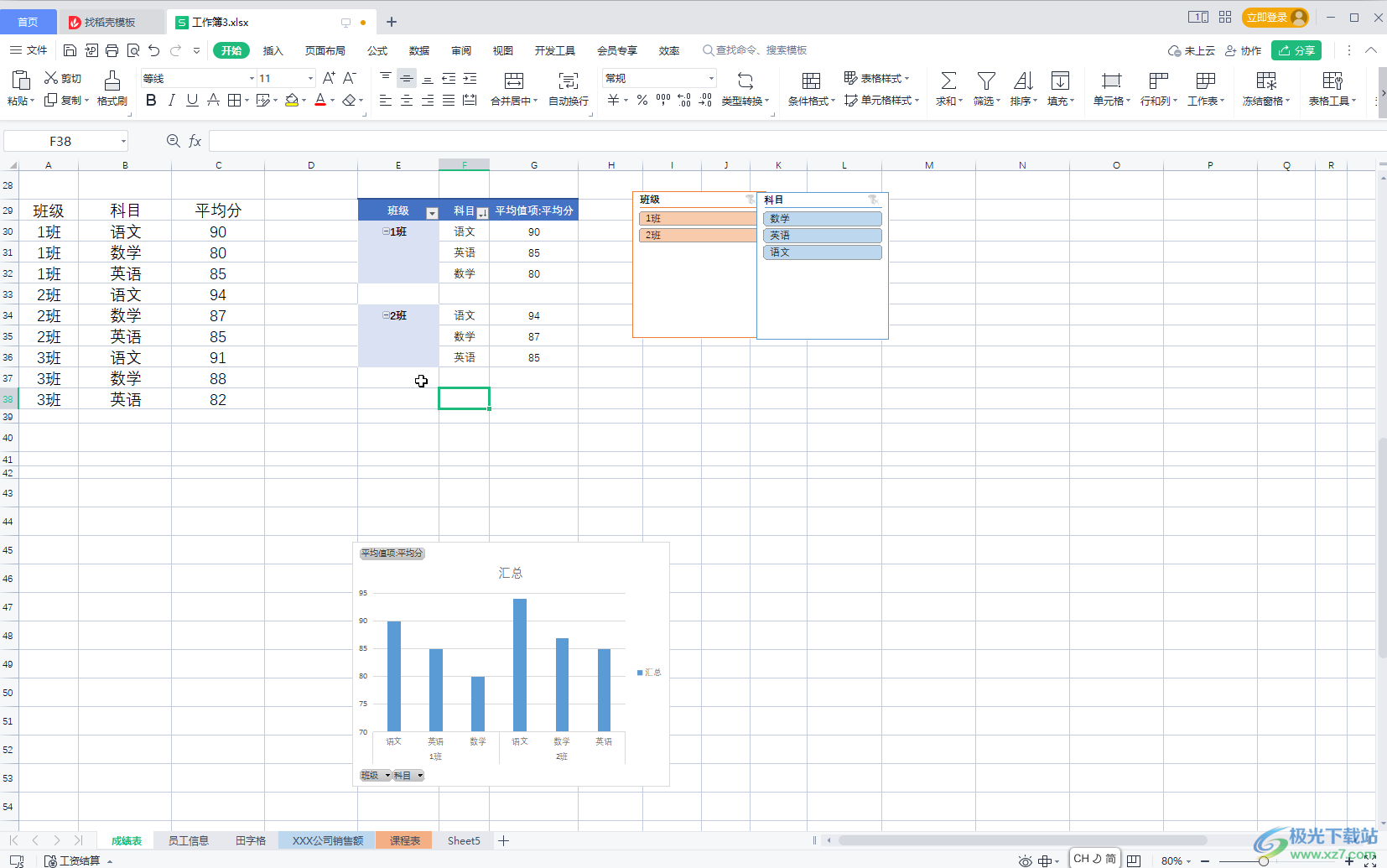Open 班级 filter dropdown in pivot table header
This screenshot has width=1387, height=868.
pyautogui.click(x=432, y=213)
